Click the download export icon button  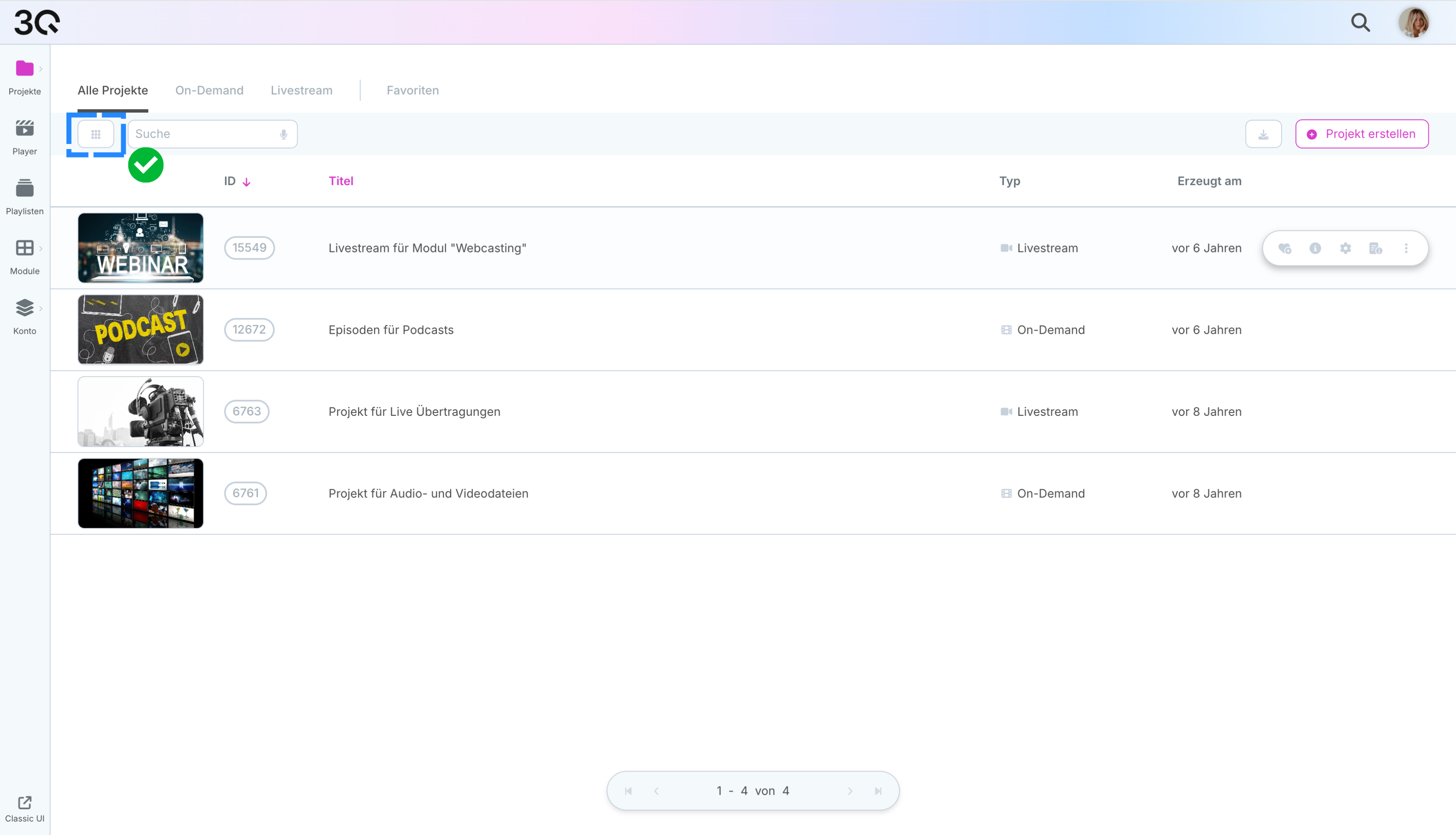tap(1263, 134)
